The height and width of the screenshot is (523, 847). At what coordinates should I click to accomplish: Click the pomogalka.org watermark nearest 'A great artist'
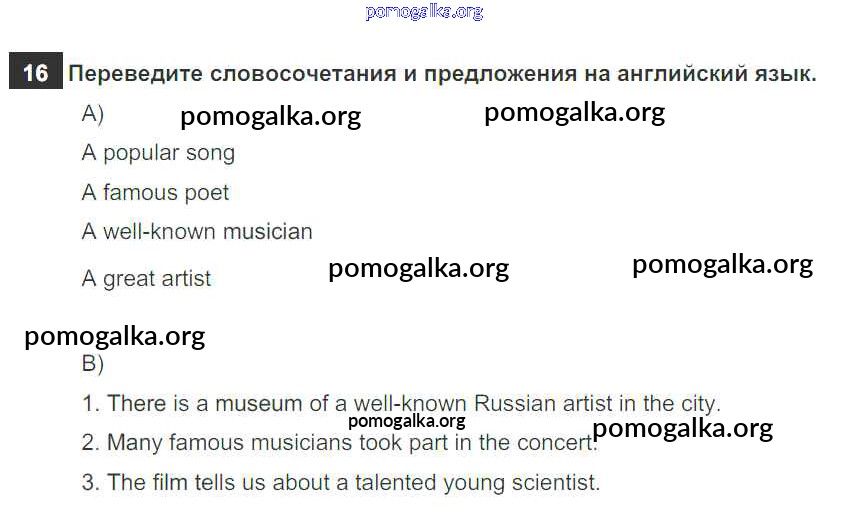(x=418, y=268)
